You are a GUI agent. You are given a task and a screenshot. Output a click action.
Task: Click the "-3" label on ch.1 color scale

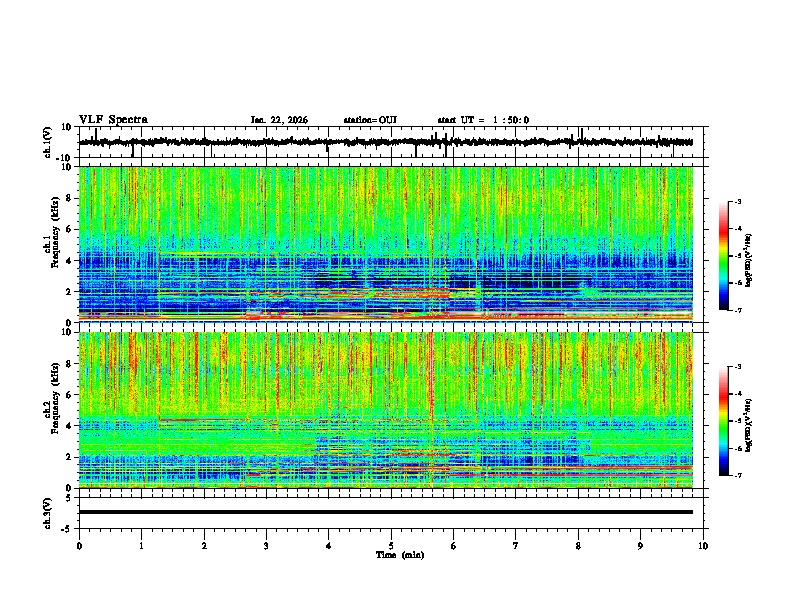(737, 201)
